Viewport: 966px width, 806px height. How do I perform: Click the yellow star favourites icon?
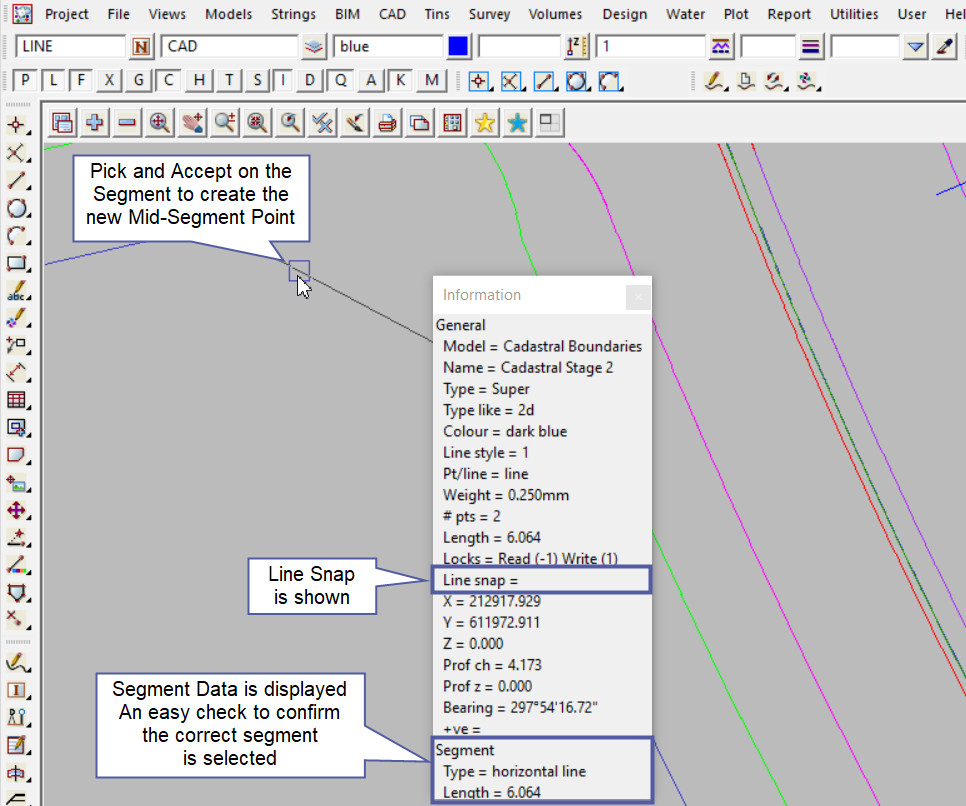coord(485,122)
